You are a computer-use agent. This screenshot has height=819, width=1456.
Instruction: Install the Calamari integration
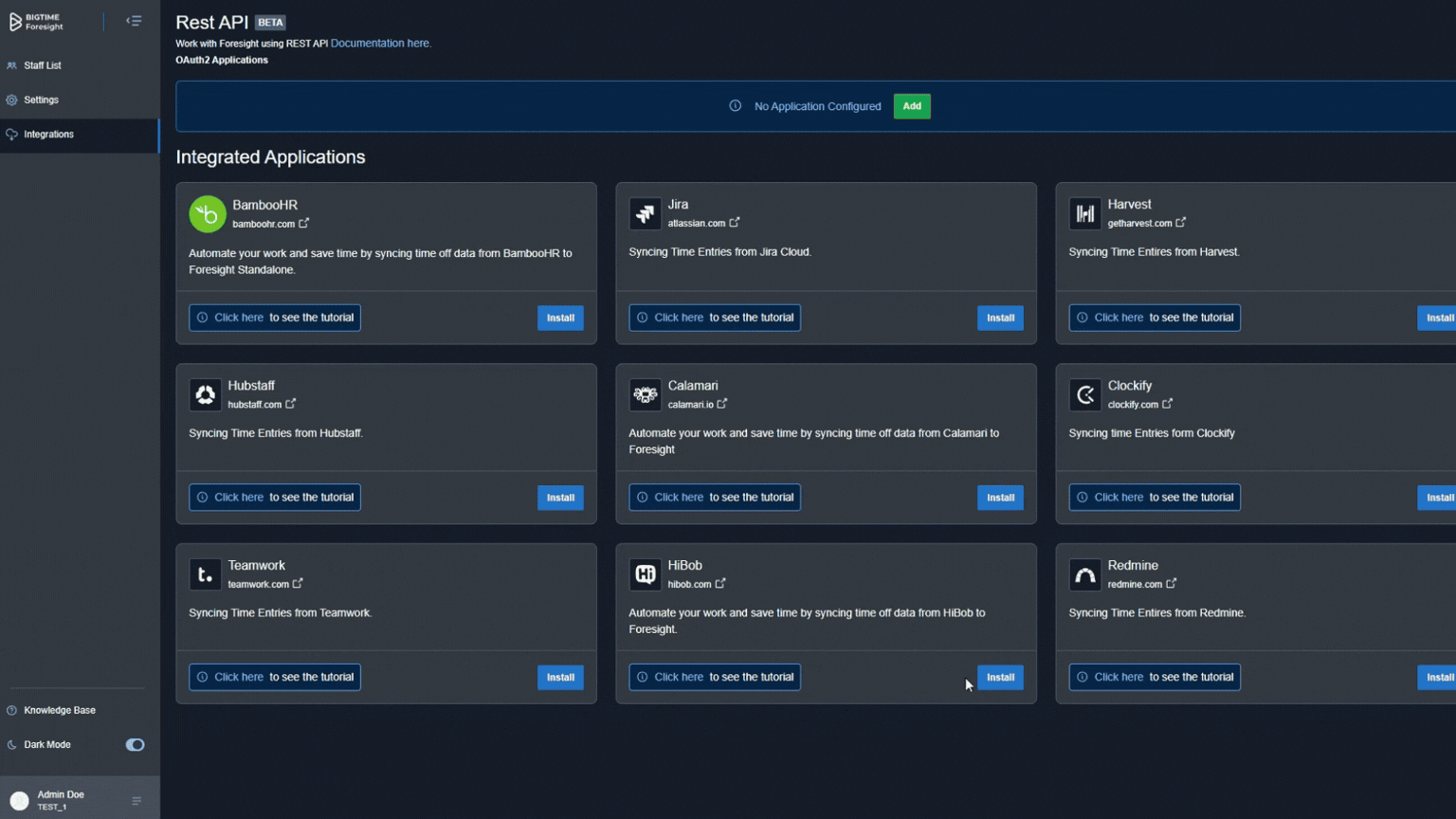pyautogui.click(x=1000, y=498)
